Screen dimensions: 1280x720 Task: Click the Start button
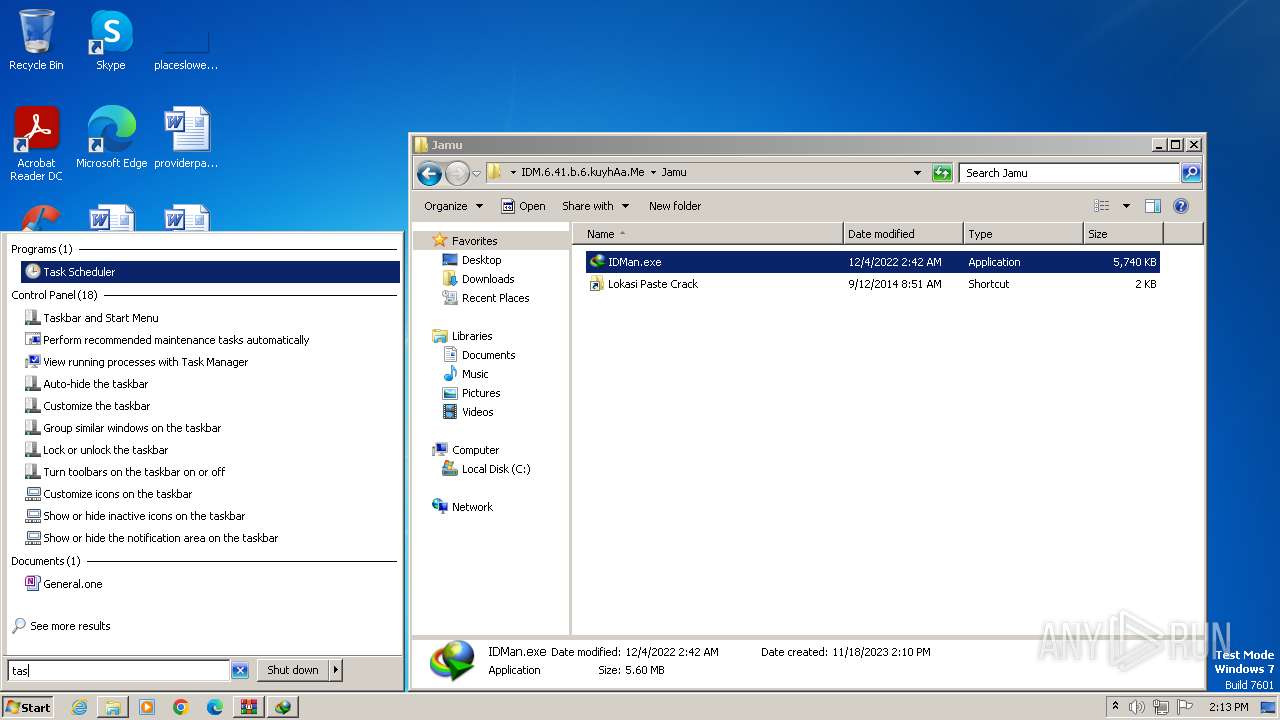pyautogui.click(x=28, y=707)
